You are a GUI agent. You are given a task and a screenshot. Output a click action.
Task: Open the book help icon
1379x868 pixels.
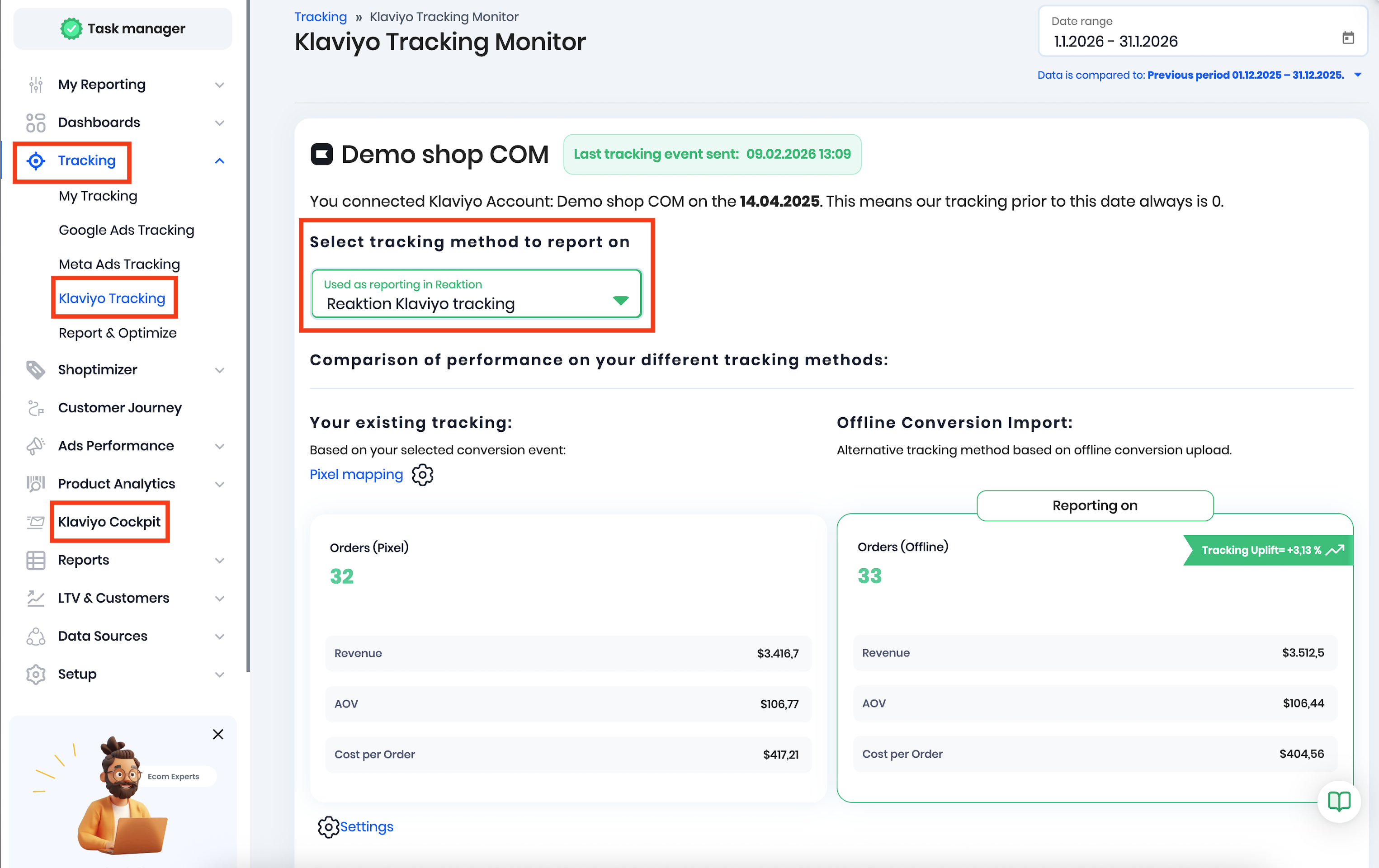tap(1339, 801)
